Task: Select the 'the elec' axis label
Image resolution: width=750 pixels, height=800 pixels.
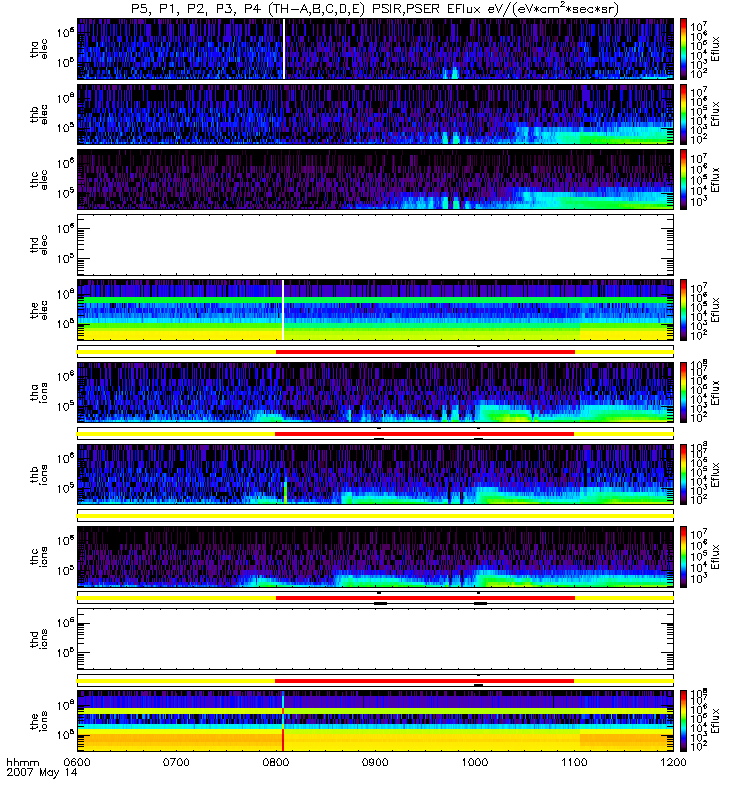Action: point(38,310)
